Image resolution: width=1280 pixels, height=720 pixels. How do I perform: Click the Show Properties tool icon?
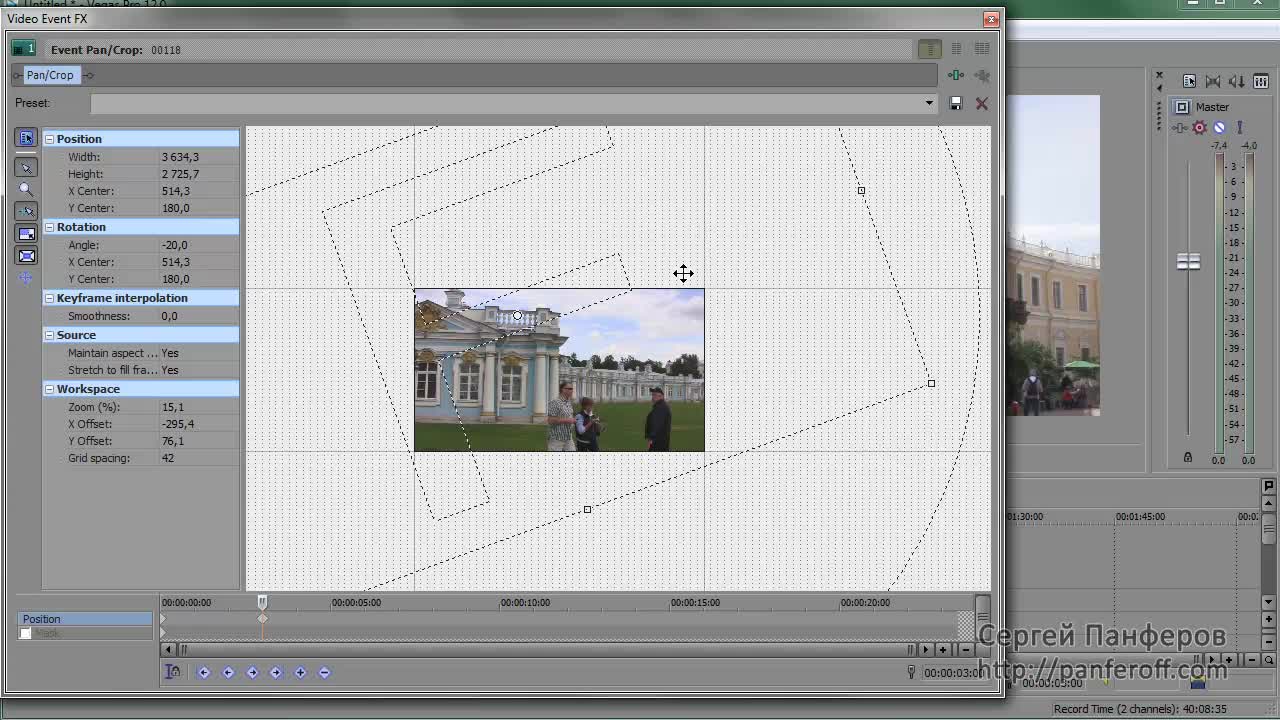27,138
